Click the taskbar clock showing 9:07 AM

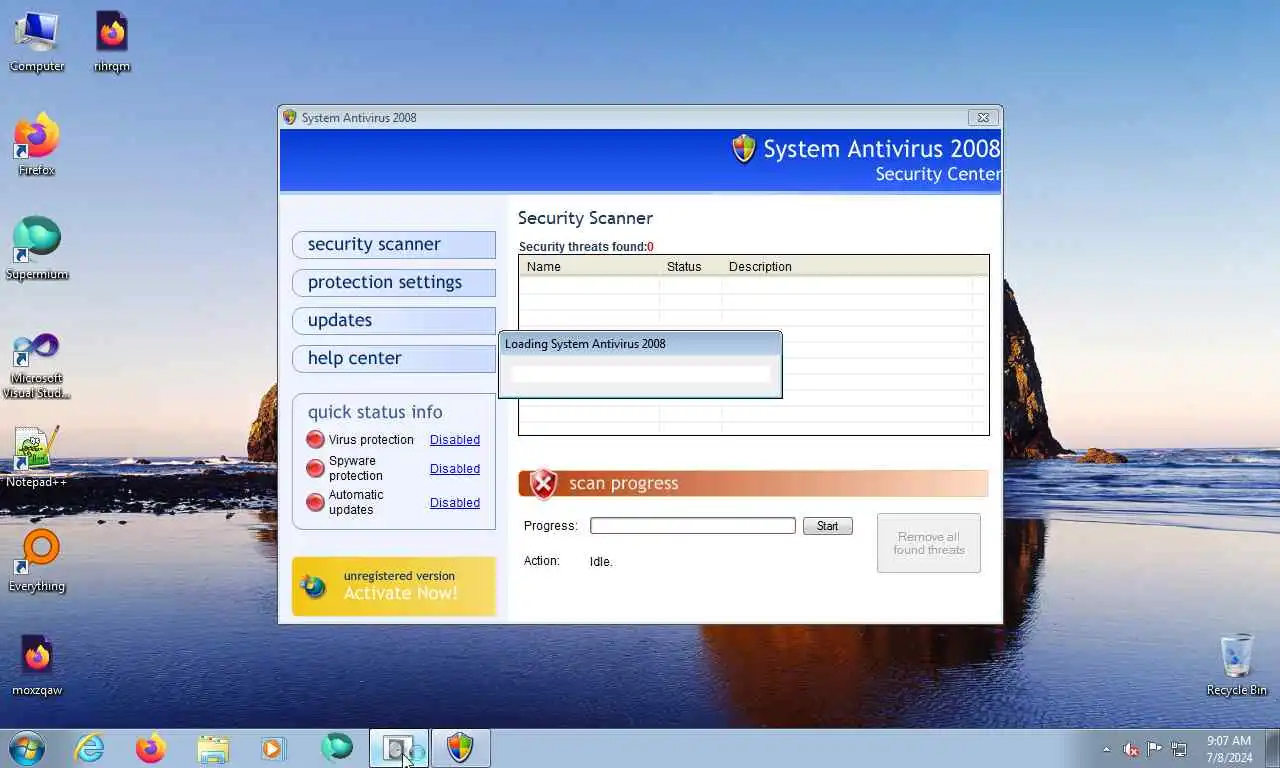1229,748
